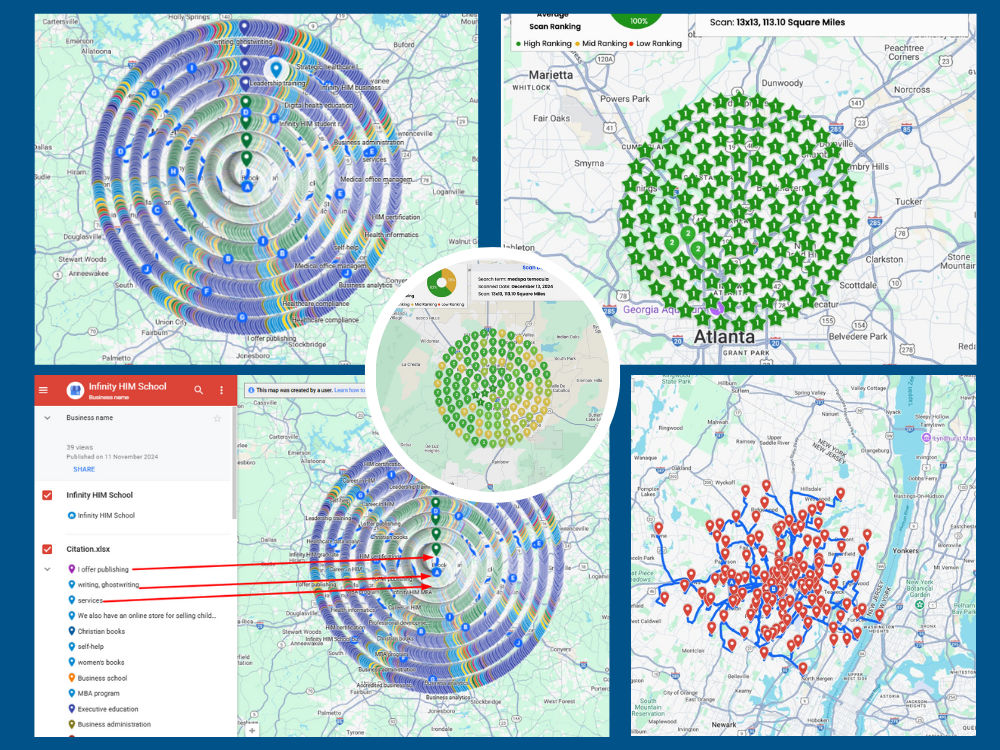This screenshot has width=1000, height=750.
Task: Collapse the Citation.xlsx item list chevron
Action: coord(47,569)
